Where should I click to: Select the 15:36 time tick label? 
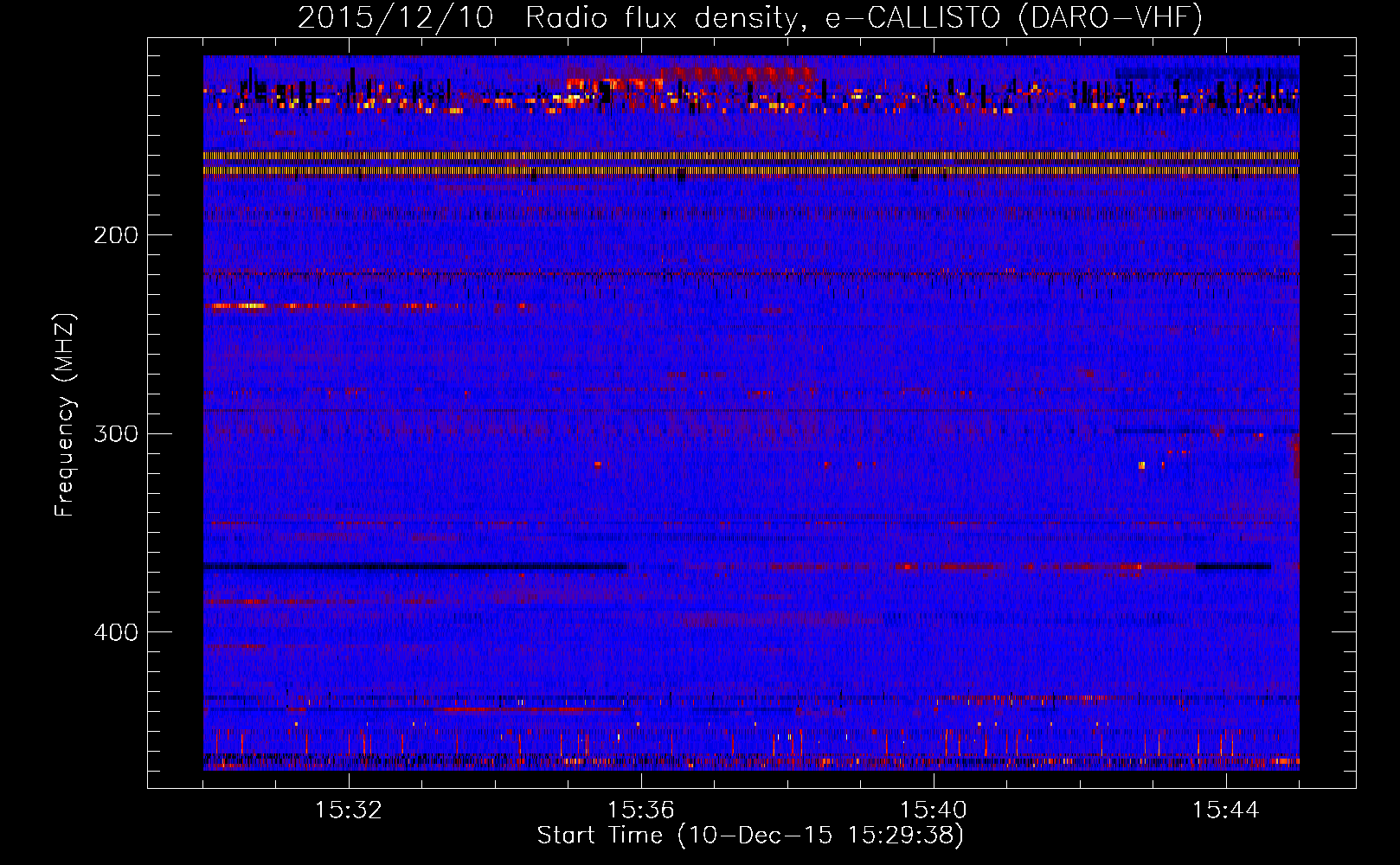click(x=641, y=811)
